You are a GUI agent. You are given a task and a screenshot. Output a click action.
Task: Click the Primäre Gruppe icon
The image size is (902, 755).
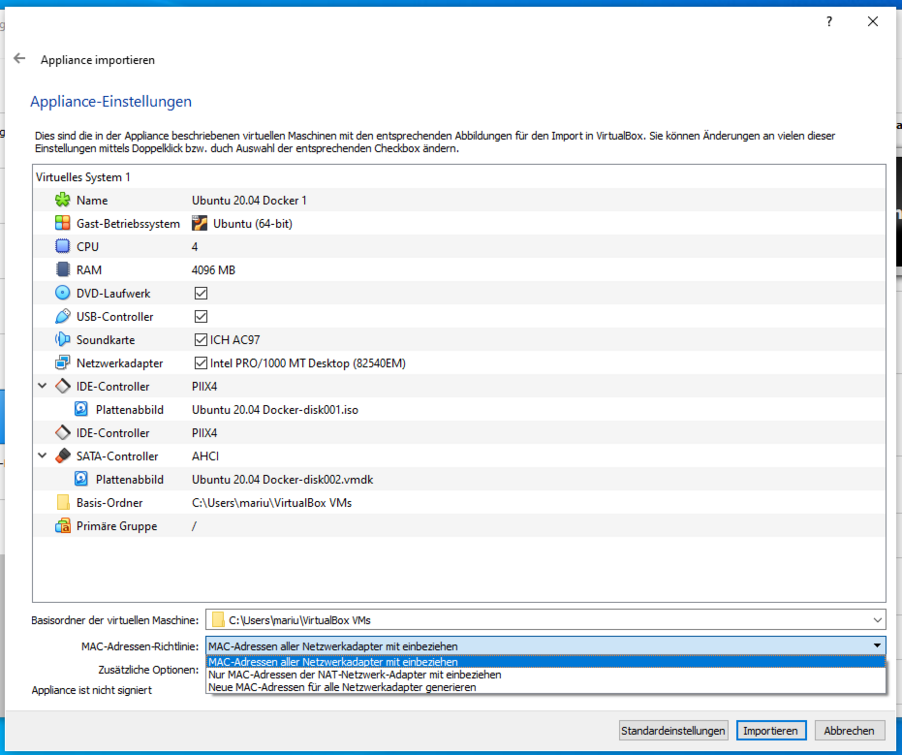click(x=63, y=526)
